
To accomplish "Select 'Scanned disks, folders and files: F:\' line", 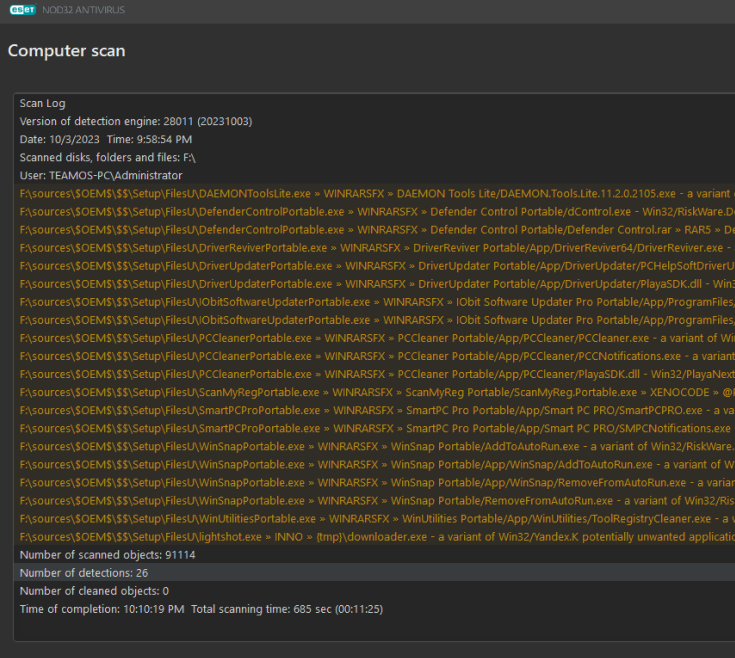I will (x=375, y=157).
